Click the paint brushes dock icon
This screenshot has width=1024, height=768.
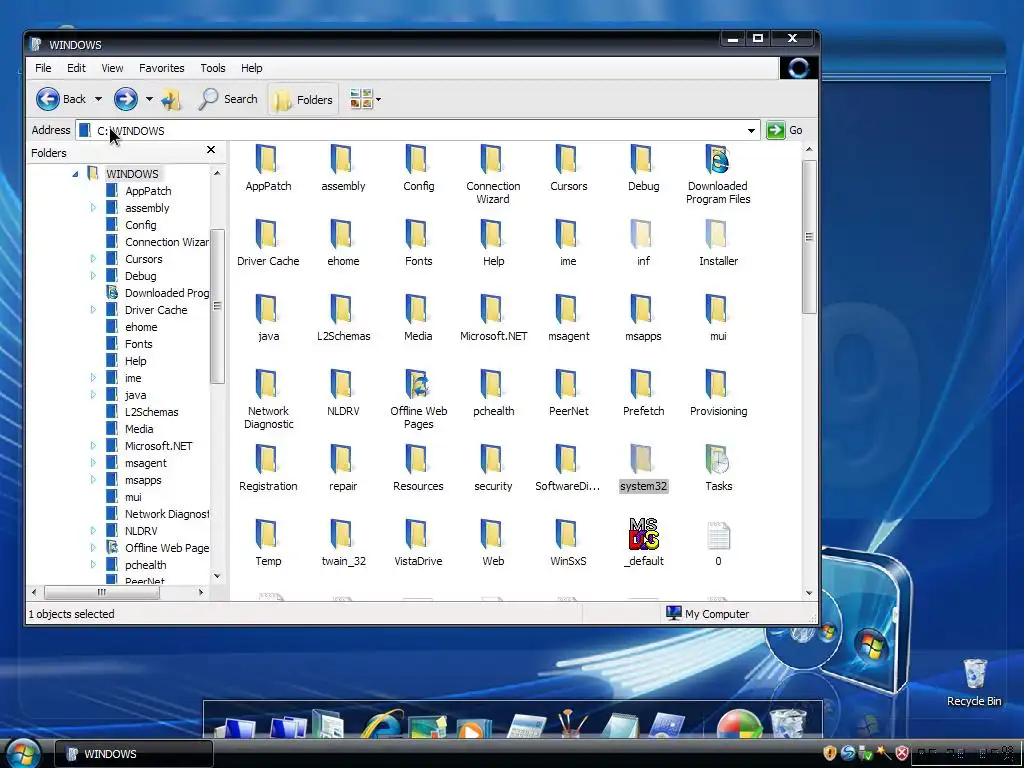[x=571, y=724]
